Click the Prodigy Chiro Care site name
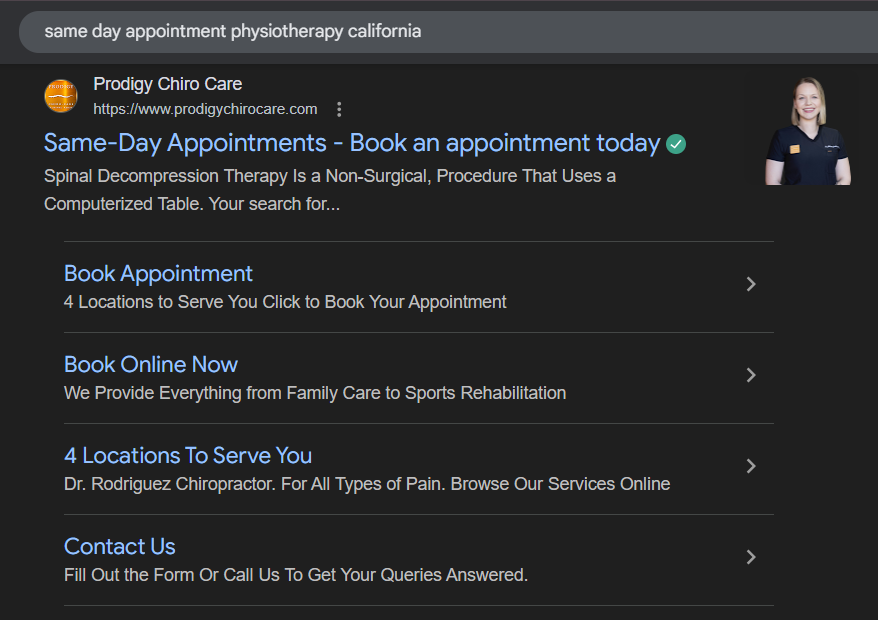Viewport: 878px width, 620px height. [167, 84]
